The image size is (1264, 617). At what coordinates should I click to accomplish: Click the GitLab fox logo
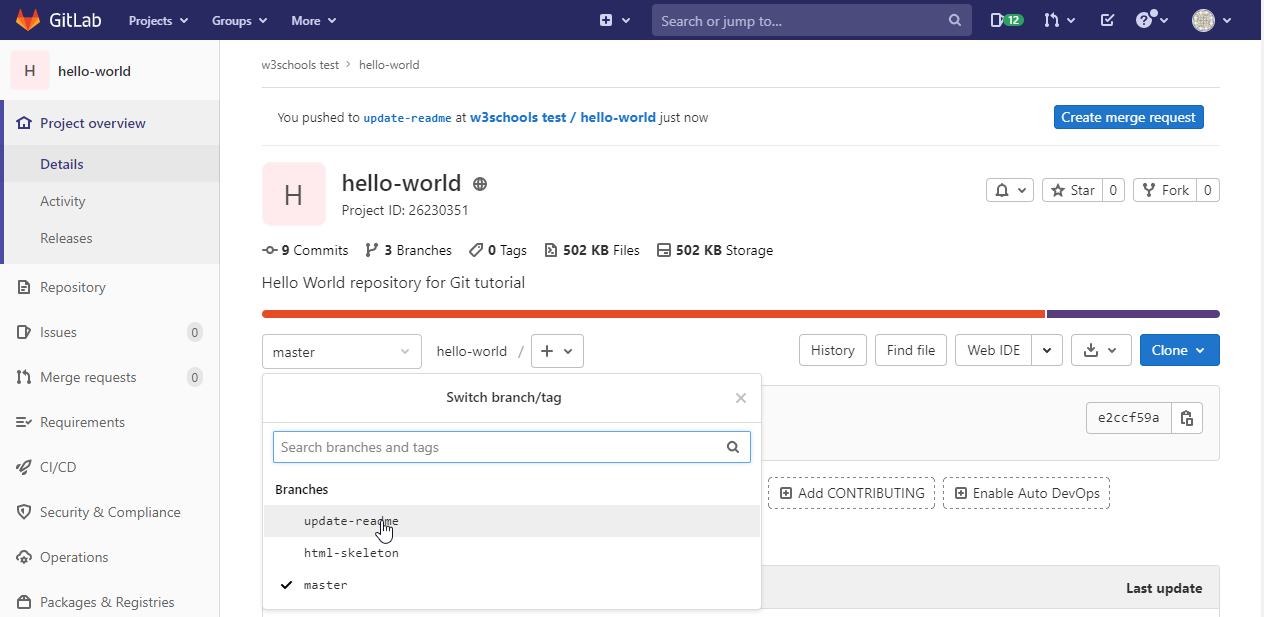coord(27,20)
